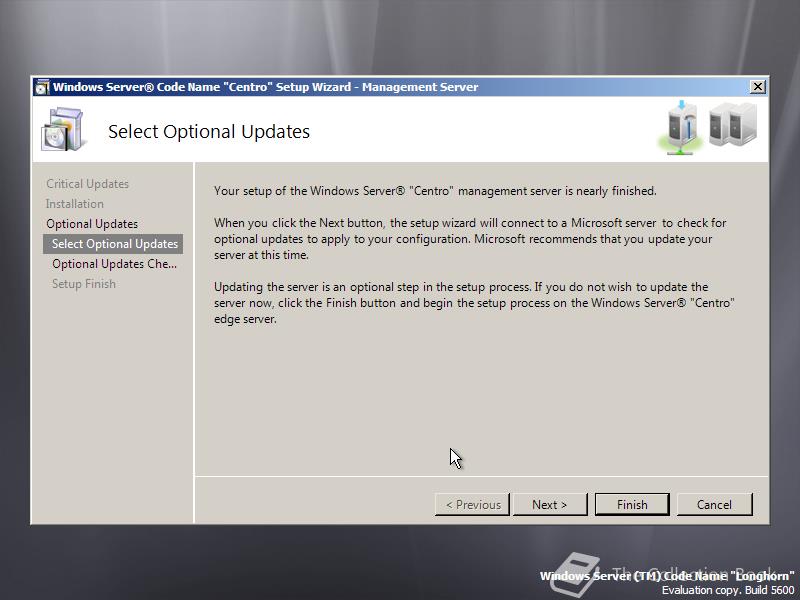Click the management server download icon

coord(682,128)
